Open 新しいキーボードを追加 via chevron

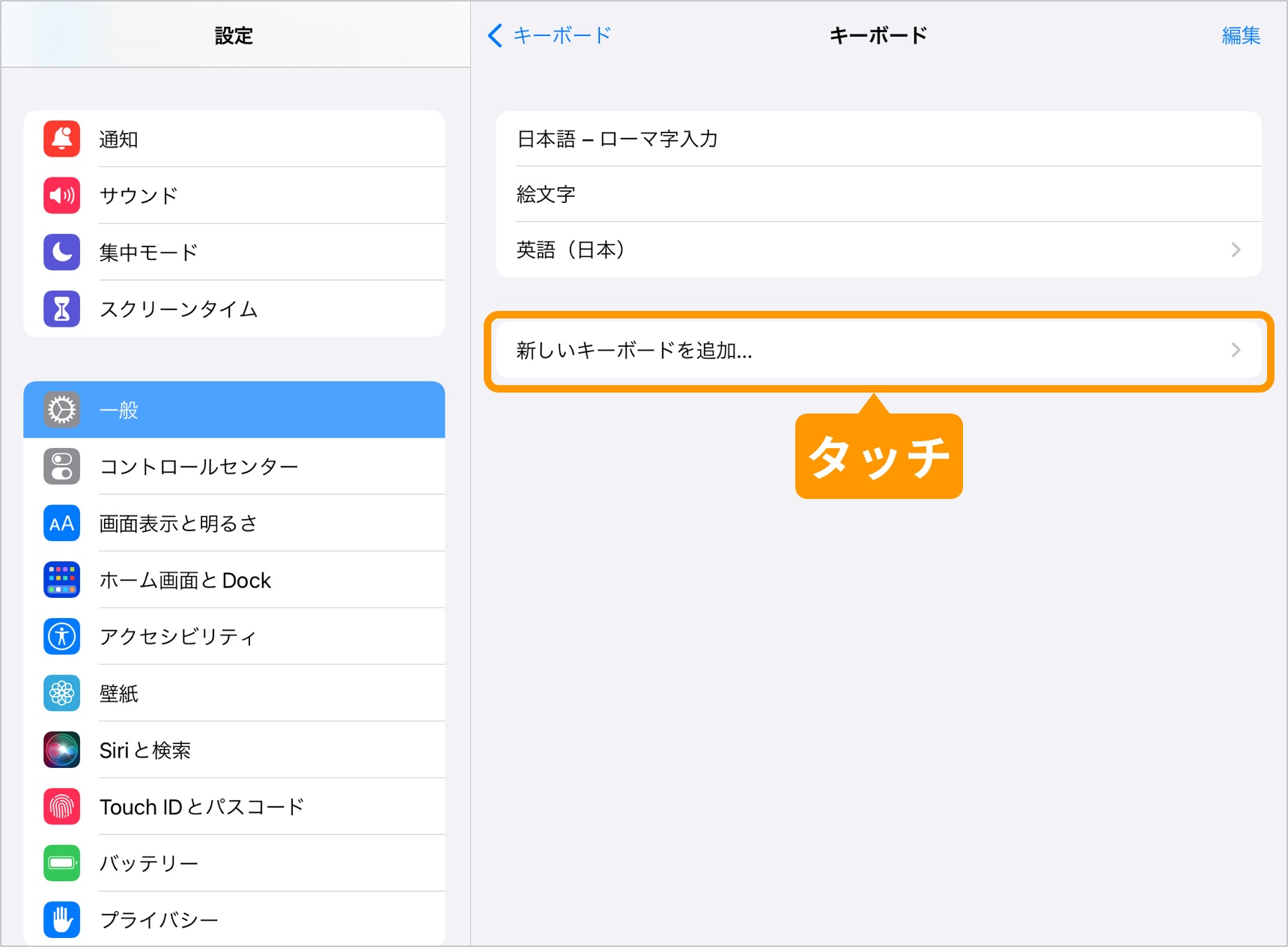(1236, 350)
